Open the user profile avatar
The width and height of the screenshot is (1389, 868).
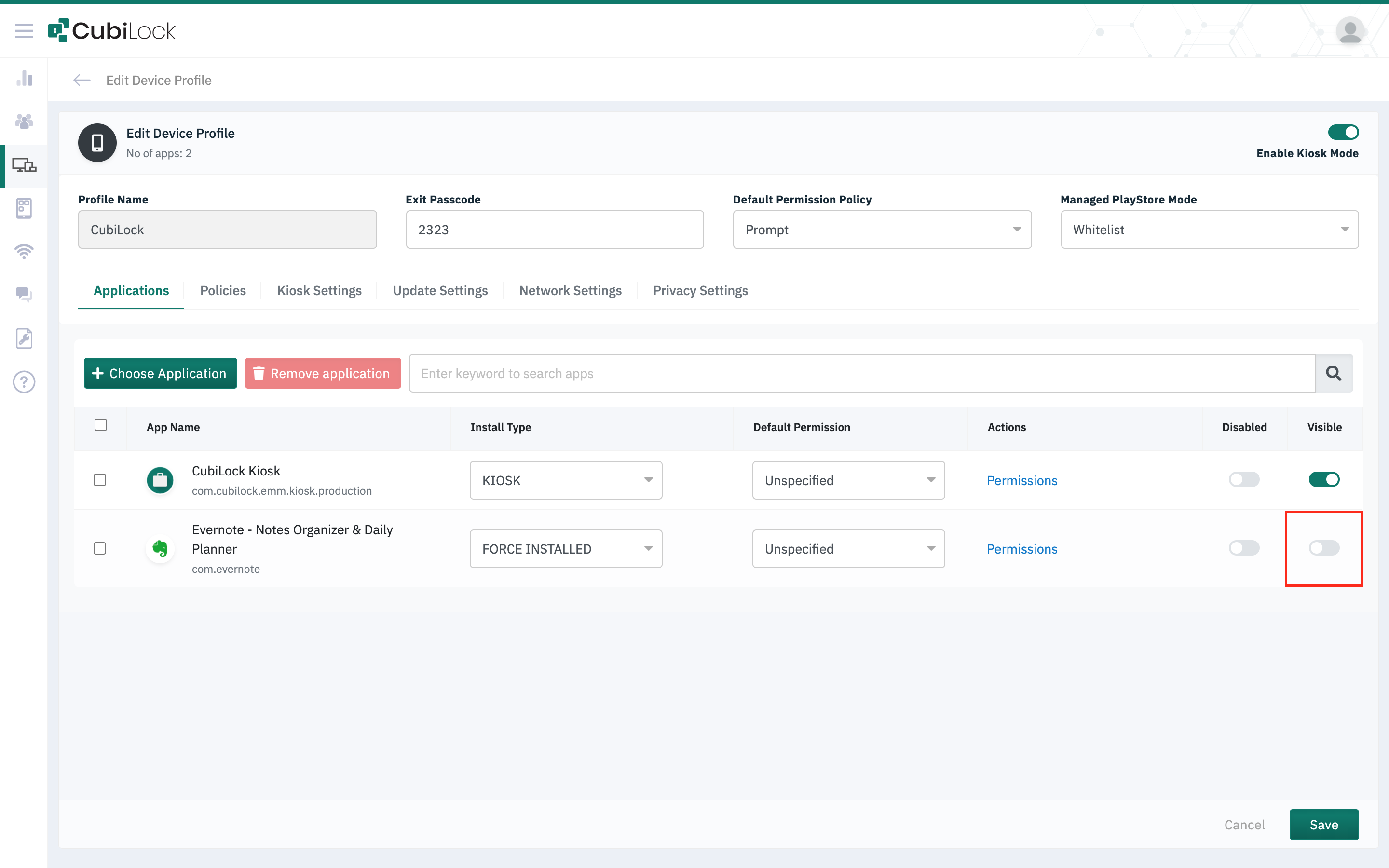tap(1349, 31)
